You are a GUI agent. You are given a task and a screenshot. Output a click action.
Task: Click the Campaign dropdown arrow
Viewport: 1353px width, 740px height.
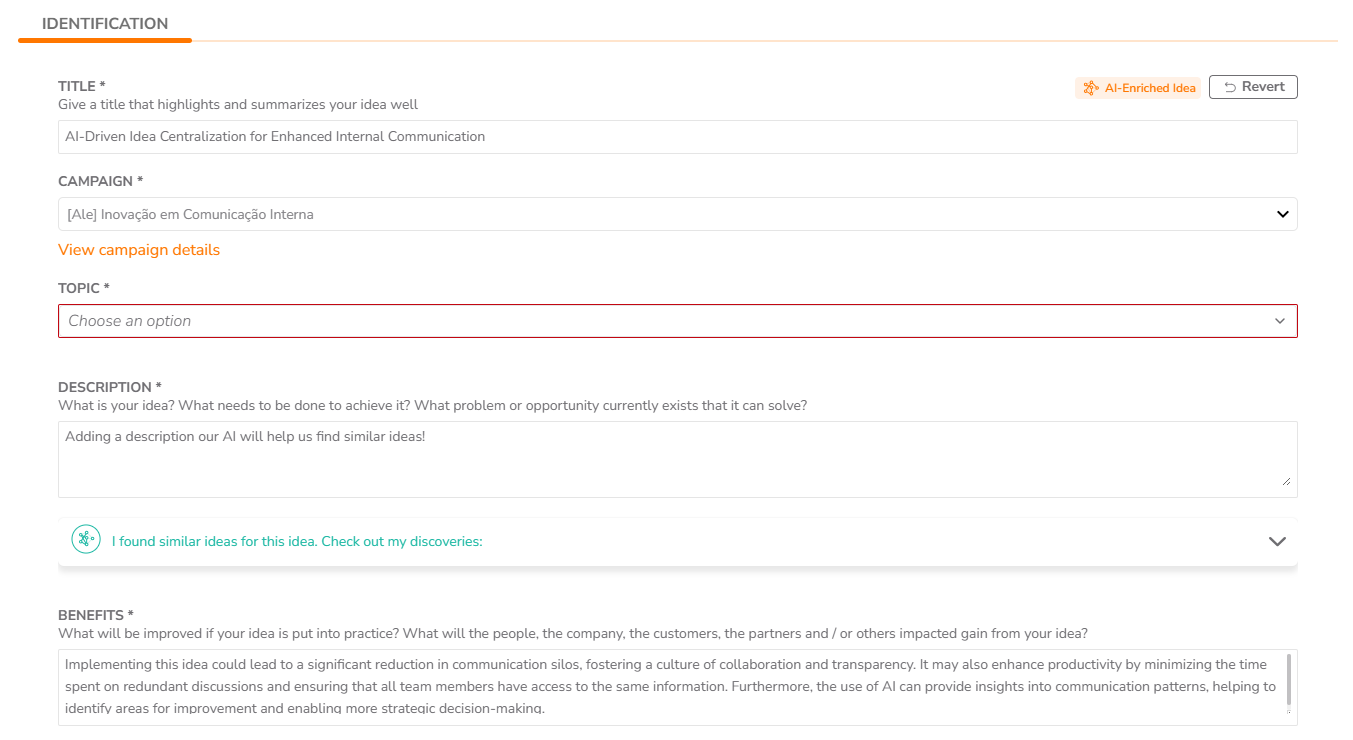click(1282, 214)
